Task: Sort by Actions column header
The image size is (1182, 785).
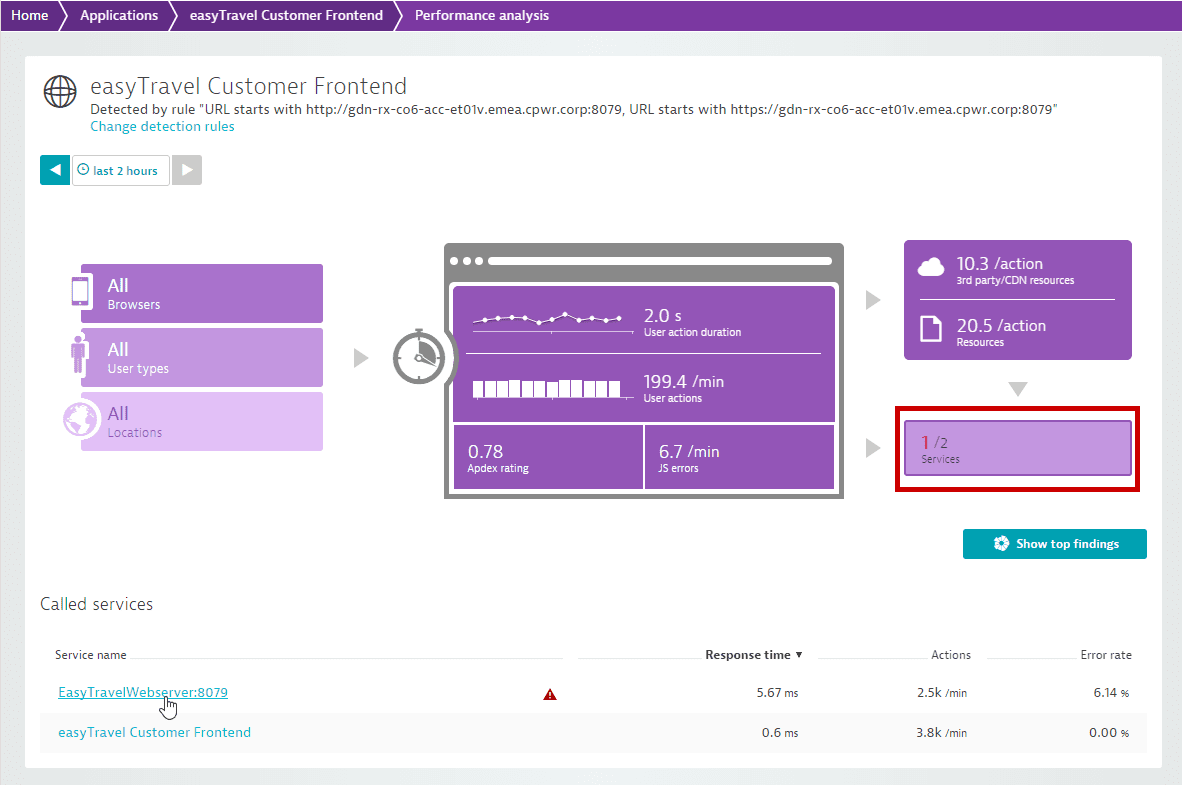Action: point(951,655)
